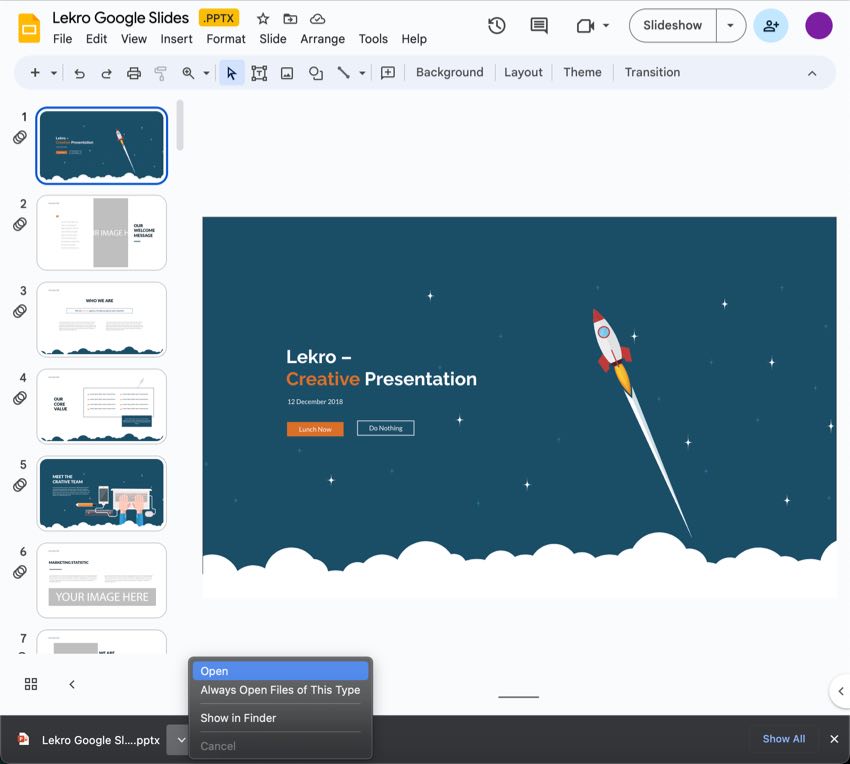Click the Transition button
The image size is (850, 764).
click(652, 73)
